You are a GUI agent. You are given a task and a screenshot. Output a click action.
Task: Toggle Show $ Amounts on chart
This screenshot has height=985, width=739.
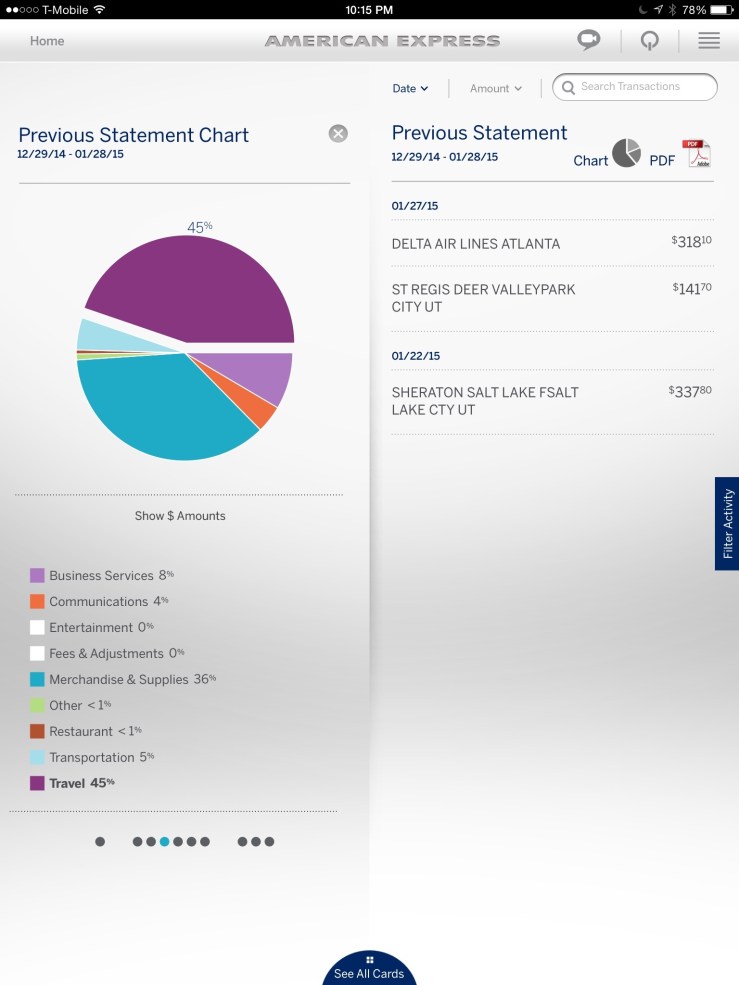click(x=180, y=516)
